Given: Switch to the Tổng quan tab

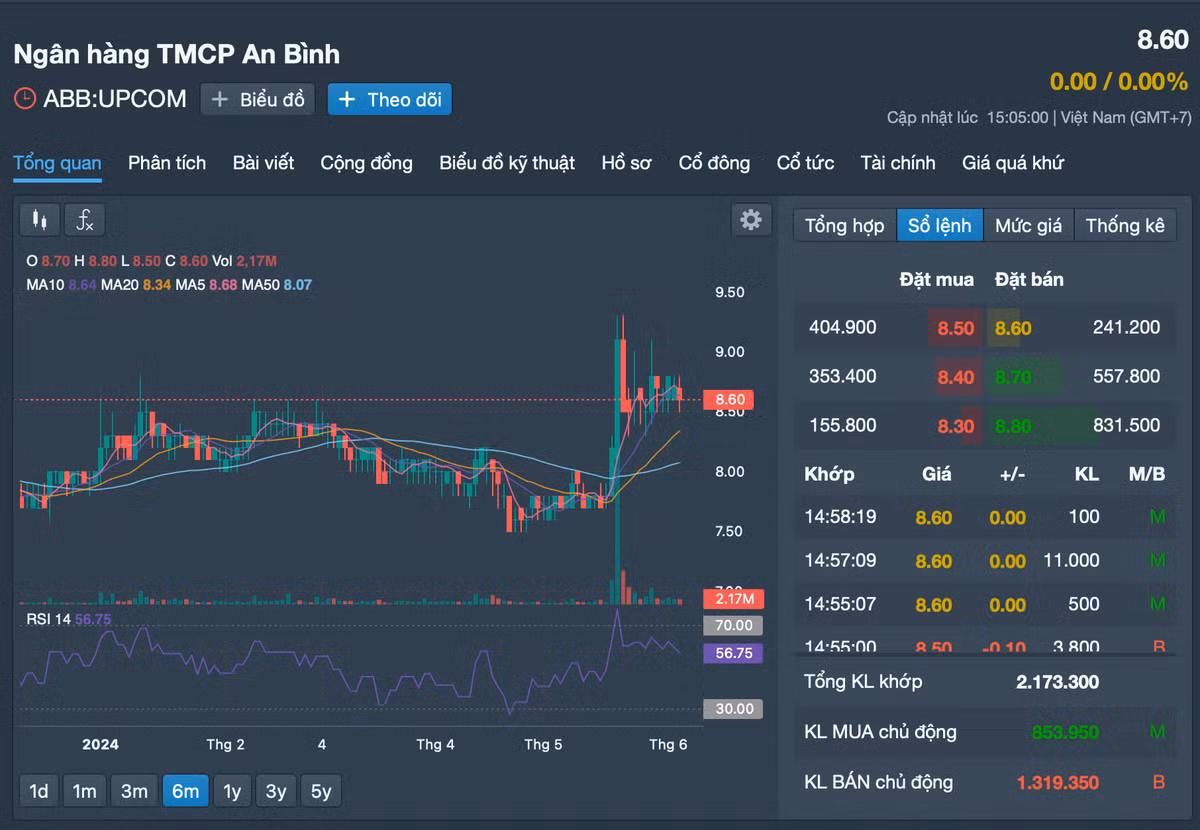Looking at the screenshot, I should 57,163.
